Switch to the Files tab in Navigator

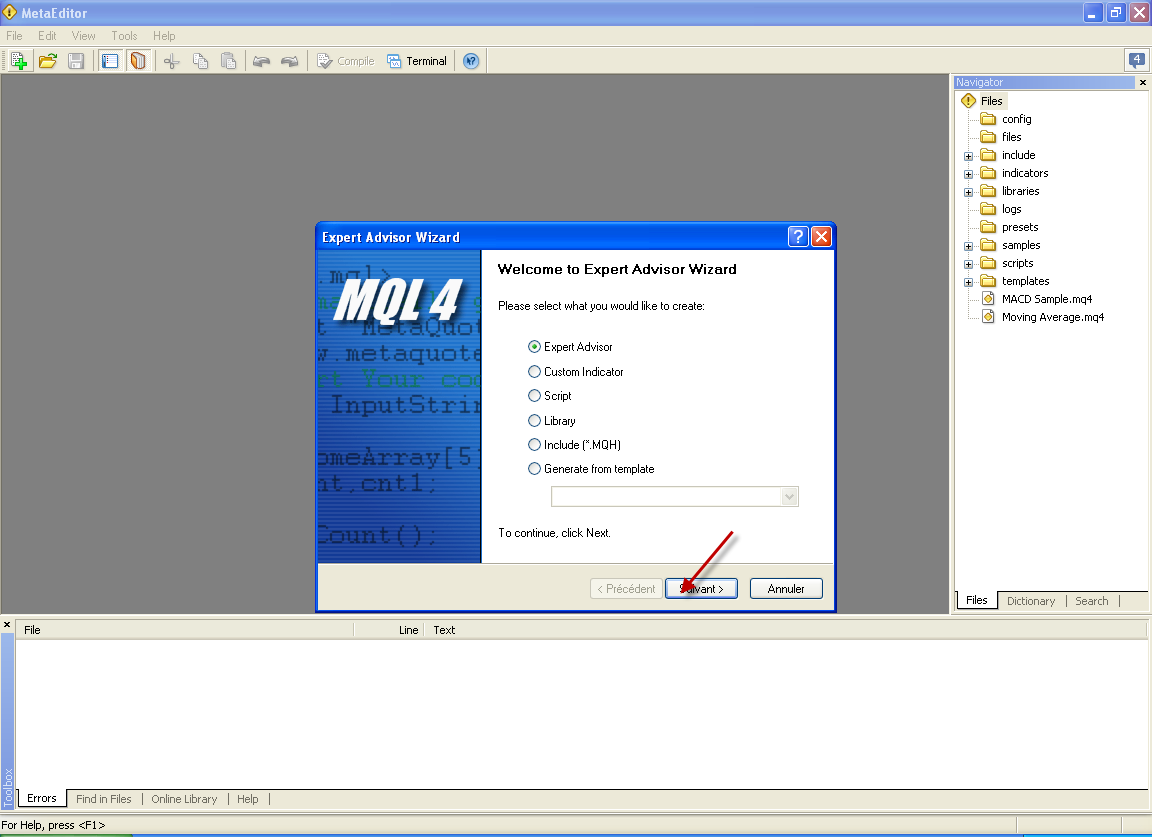(x=976, y=600)
